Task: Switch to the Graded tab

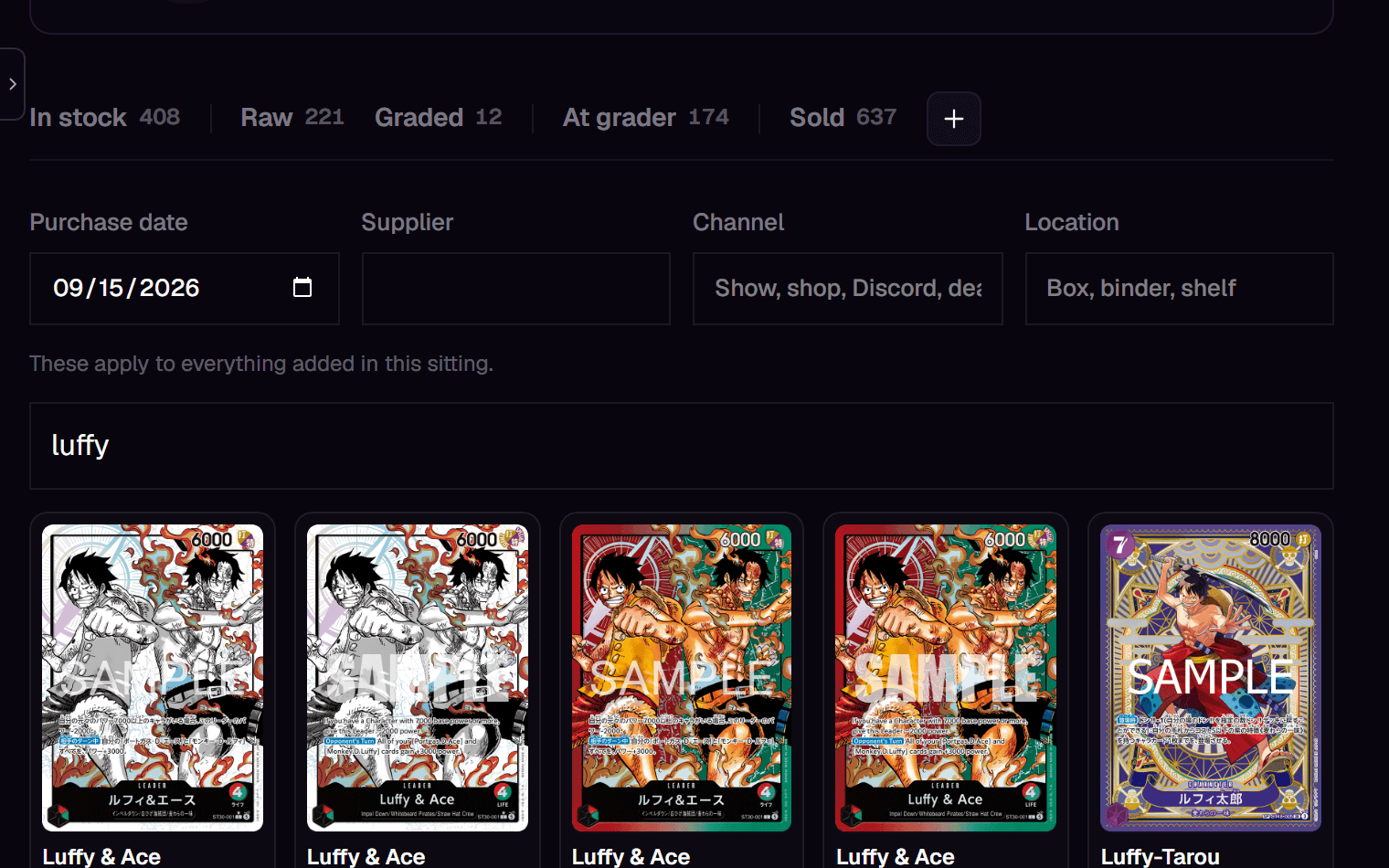Action: [438, 118]
